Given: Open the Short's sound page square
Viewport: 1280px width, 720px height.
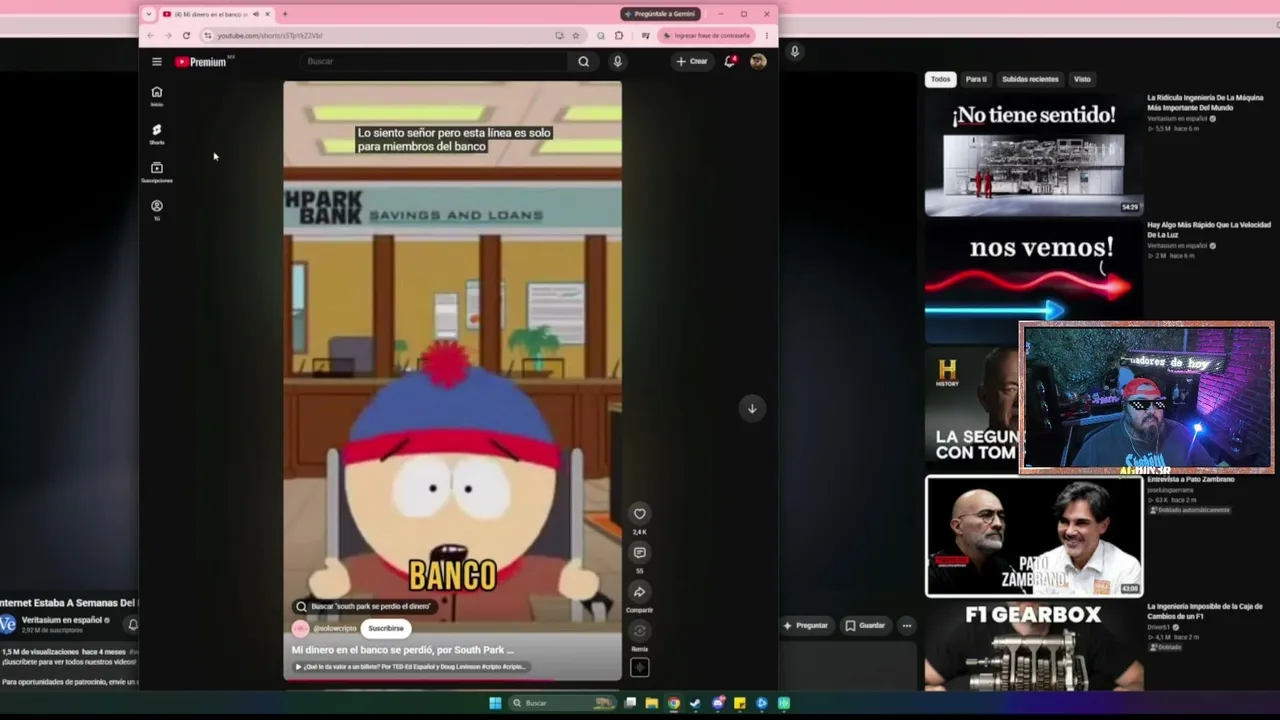Looking at the screenshot, I should click(640, 667).
